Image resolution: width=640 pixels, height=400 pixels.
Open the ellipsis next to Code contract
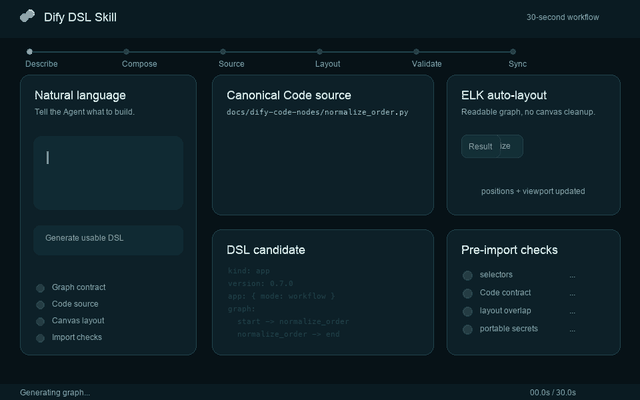pos(572,294)
